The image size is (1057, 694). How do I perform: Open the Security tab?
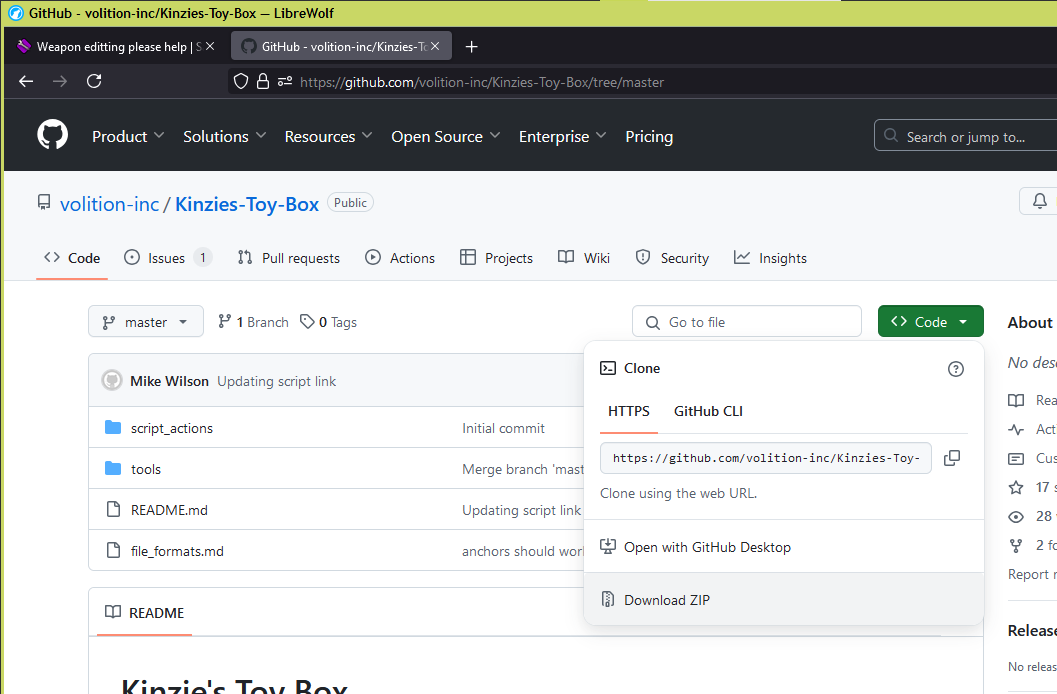click(672, 258)
